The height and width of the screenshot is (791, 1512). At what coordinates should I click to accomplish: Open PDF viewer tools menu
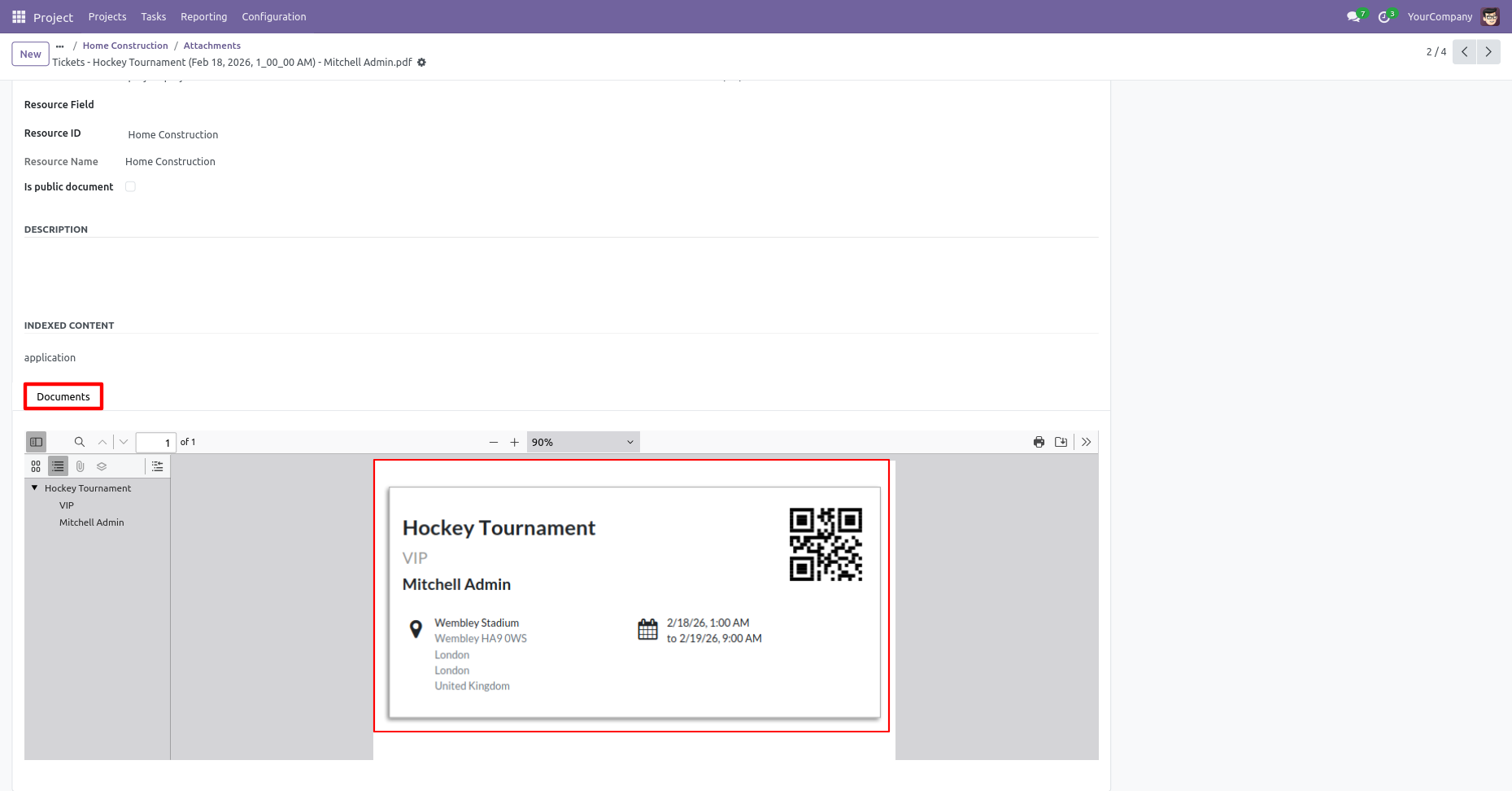tap(1087, 442)
